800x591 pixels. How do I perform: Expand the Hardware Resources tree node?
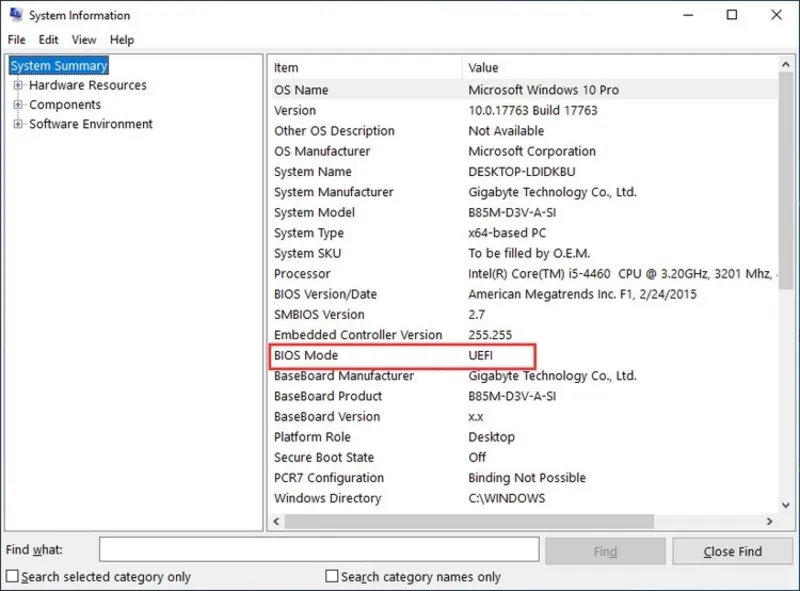point(18,86)
